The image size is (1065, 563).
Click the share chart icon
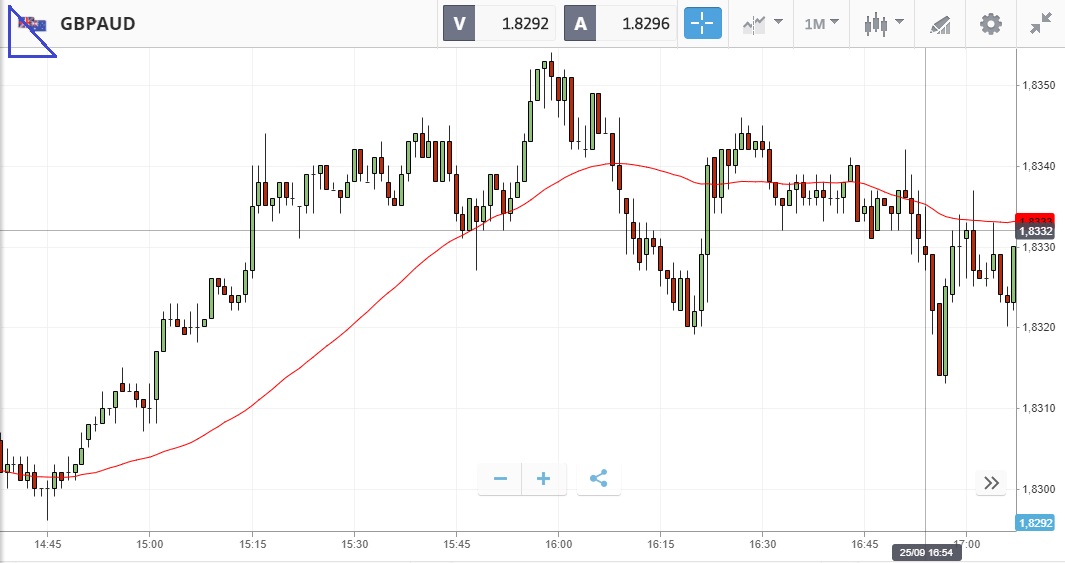point(598,480)
